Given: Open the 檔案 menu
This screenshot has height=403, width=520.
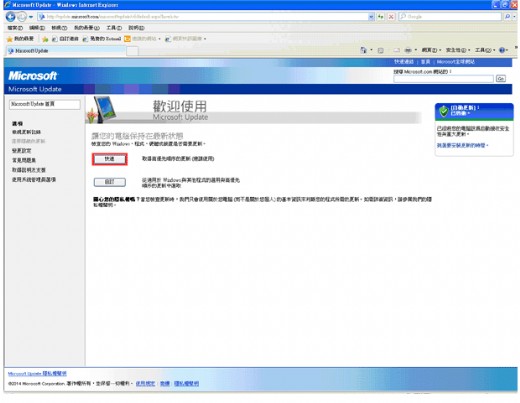Looking at the screenshot, I should [15, 28].
